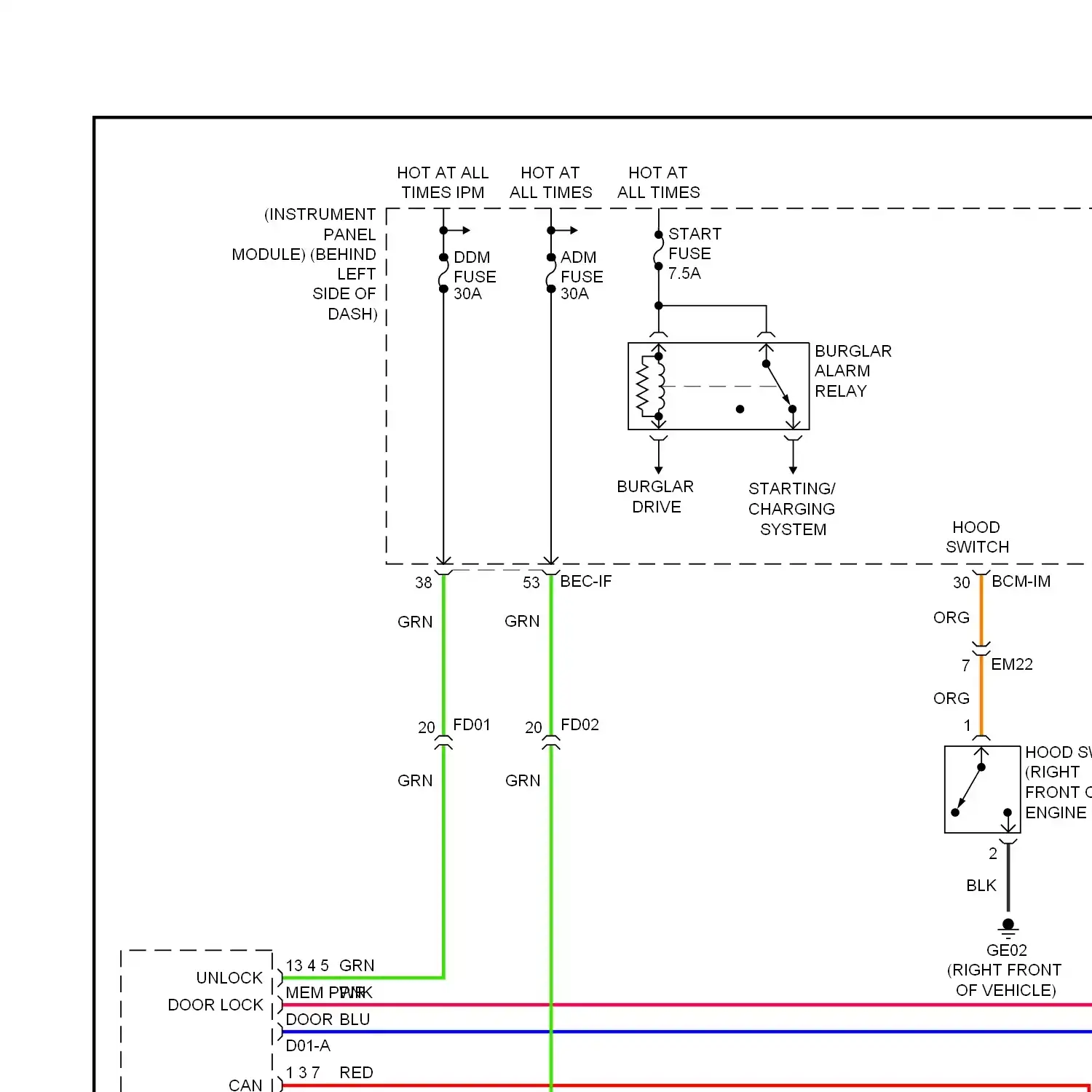Select the "GRN" label below FD01
The height and width of the screenshot is (1092, 1092).
[415, 780]
